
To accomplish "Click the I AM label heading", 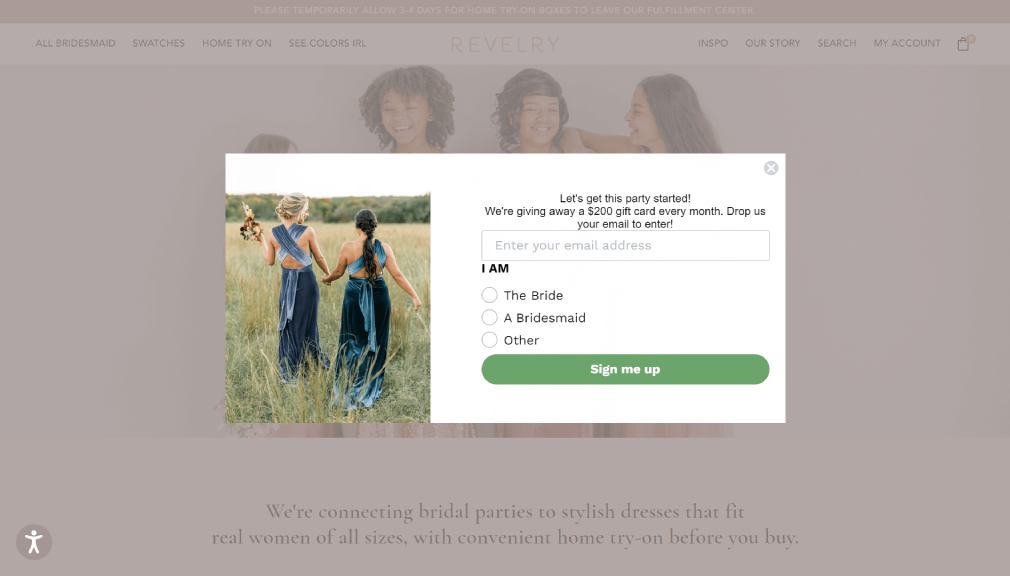I will click(495, 268).
